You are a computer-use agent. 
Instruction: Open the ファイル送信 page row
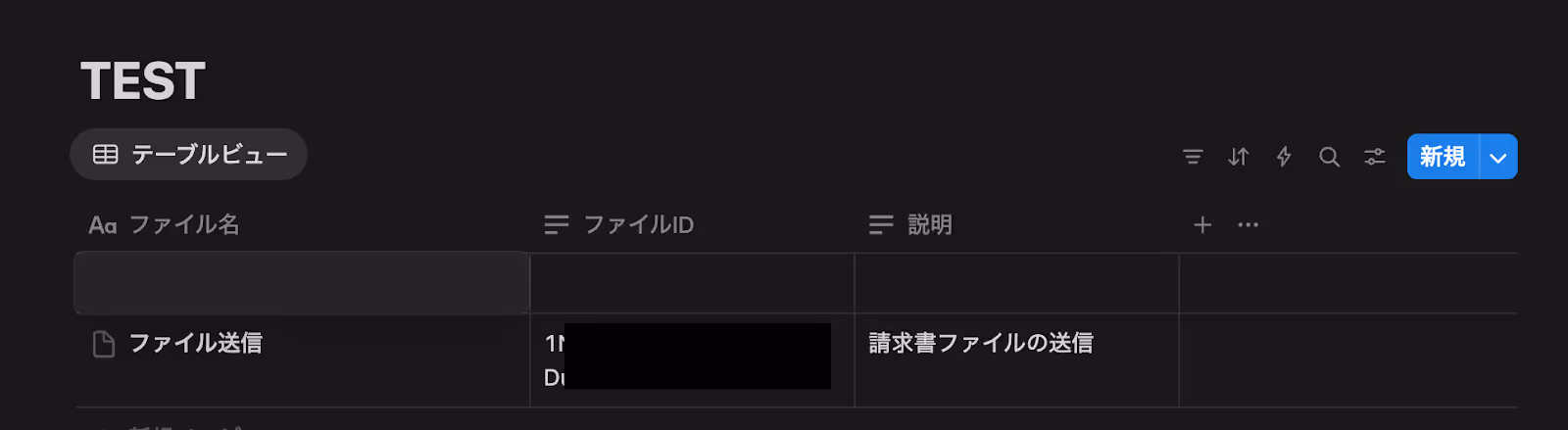coord(196,343)
